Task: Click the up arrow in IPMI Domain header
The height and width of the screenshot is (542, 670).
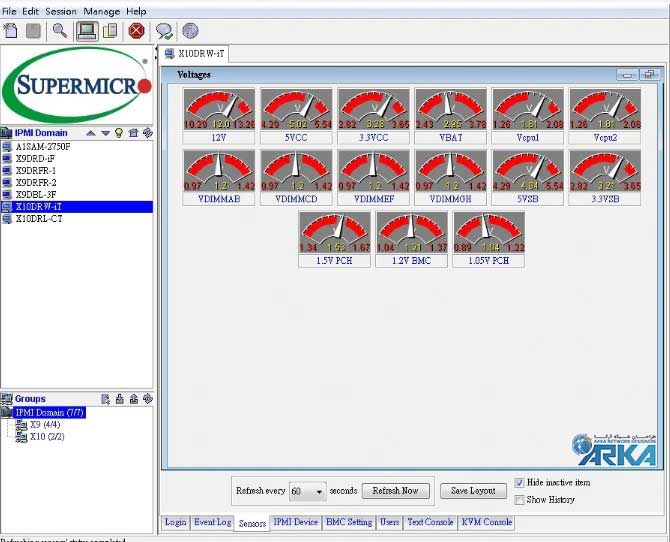Action: click(x=91, y=133)
